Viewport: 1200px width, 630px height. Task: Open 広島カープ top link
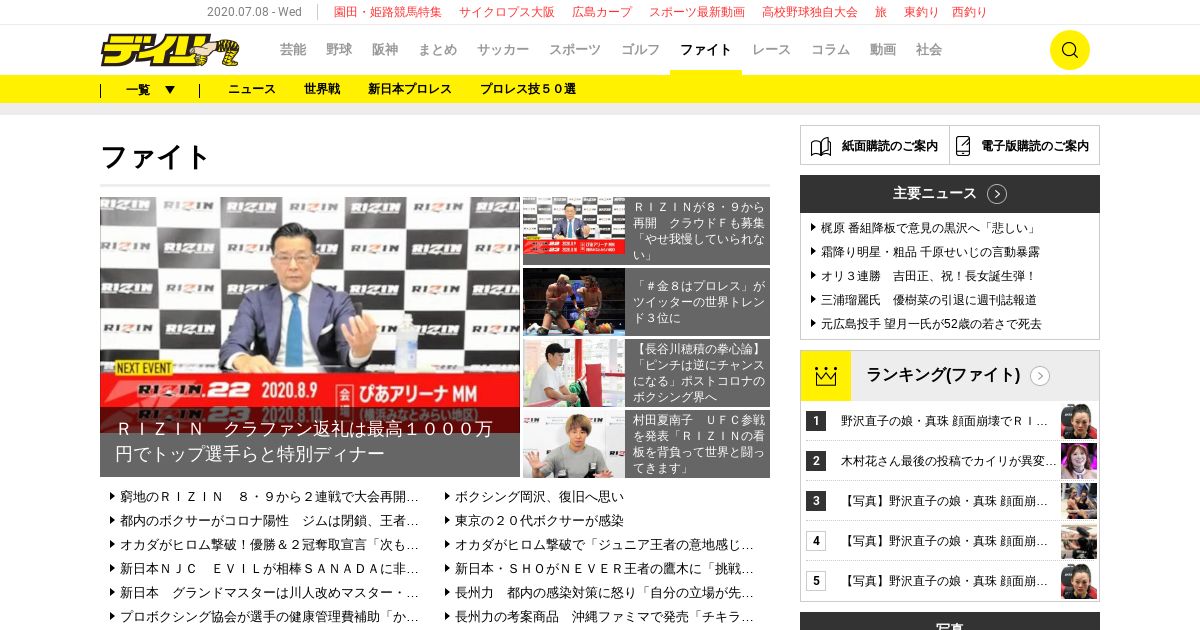602,12
